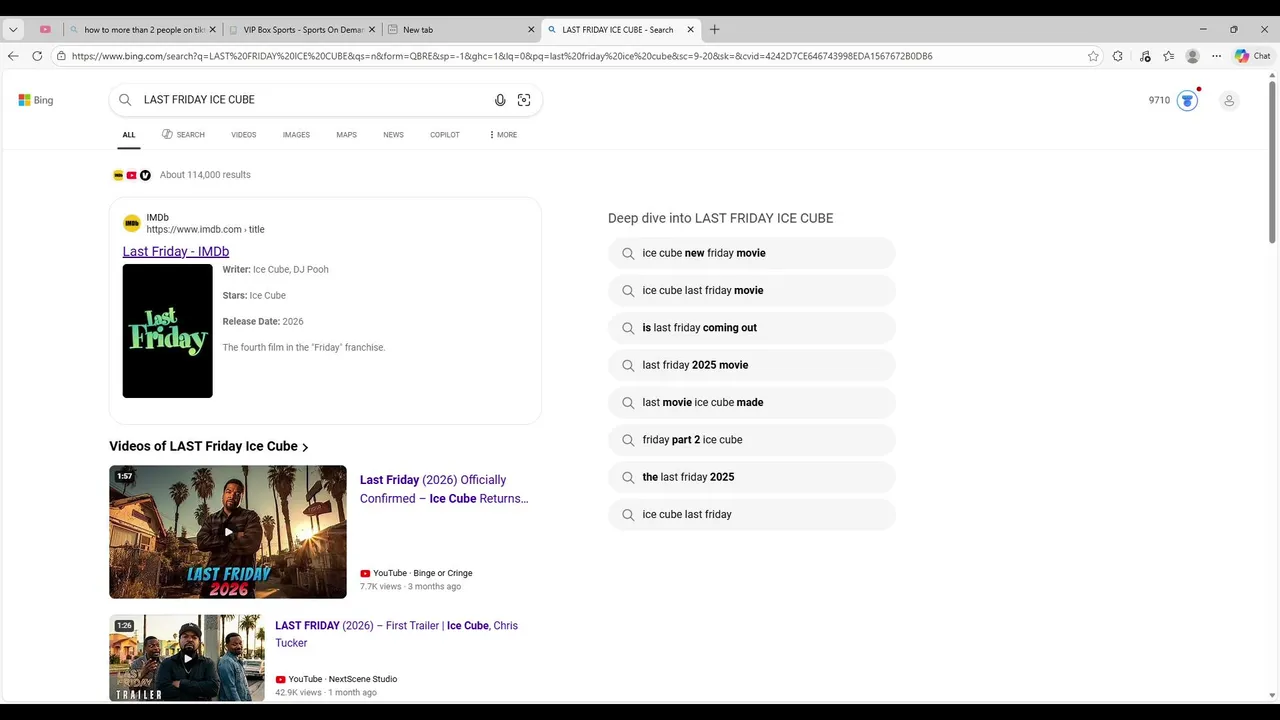Open 'Last Friday (2026) Officially Confirmed' title link

[x=444, y=489]
